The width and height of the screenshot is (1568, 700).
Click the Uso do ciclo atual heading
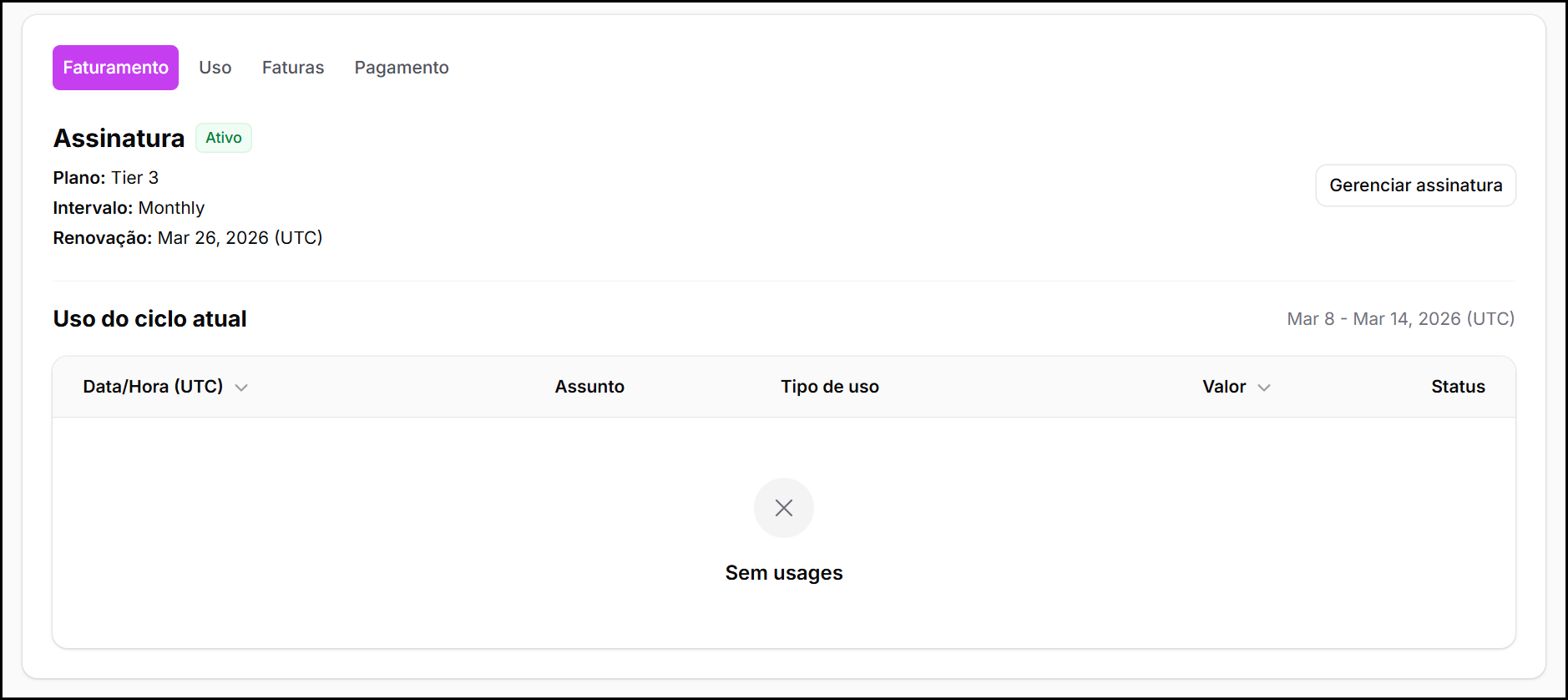[149, 319]
